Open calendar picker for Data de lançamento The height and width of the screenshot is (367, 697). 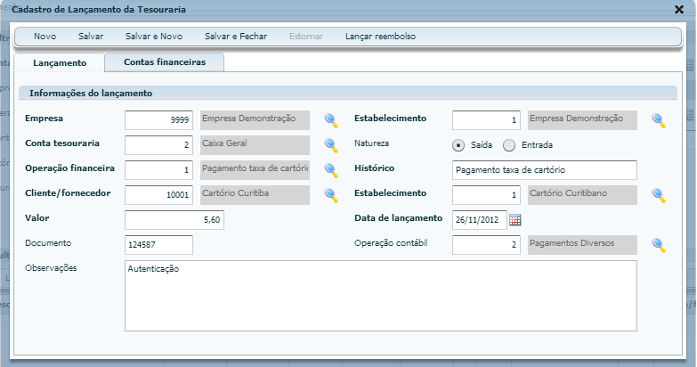coord(515,220)
